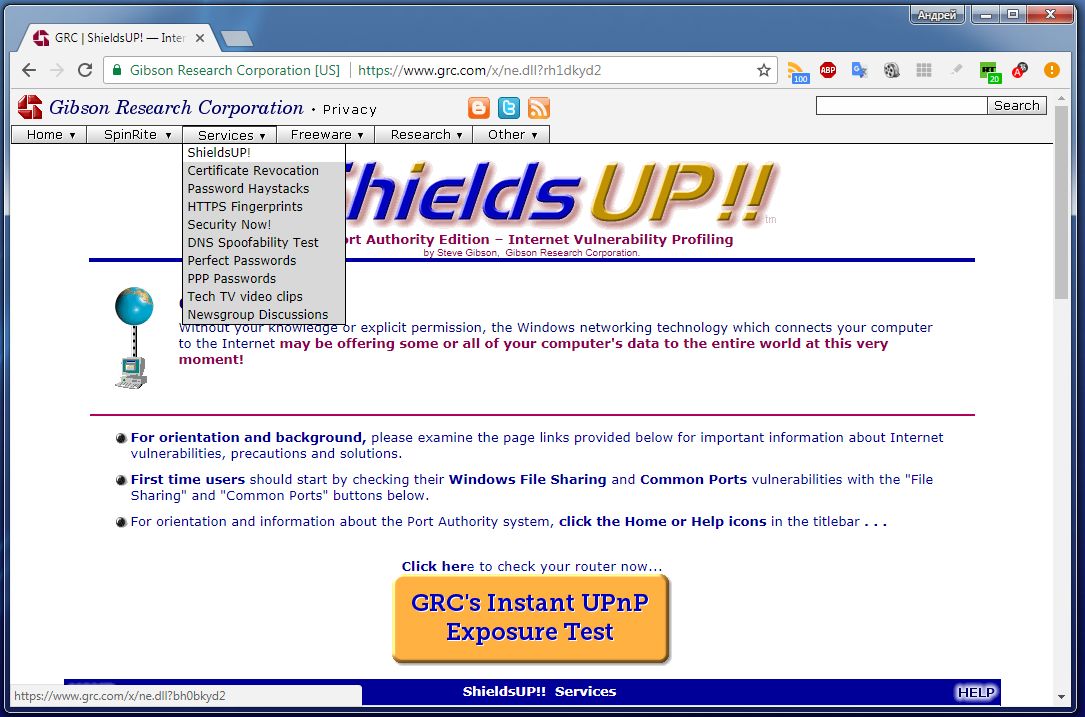
Task: Open Newsgroup Discussions menu item
Action: 264,315
